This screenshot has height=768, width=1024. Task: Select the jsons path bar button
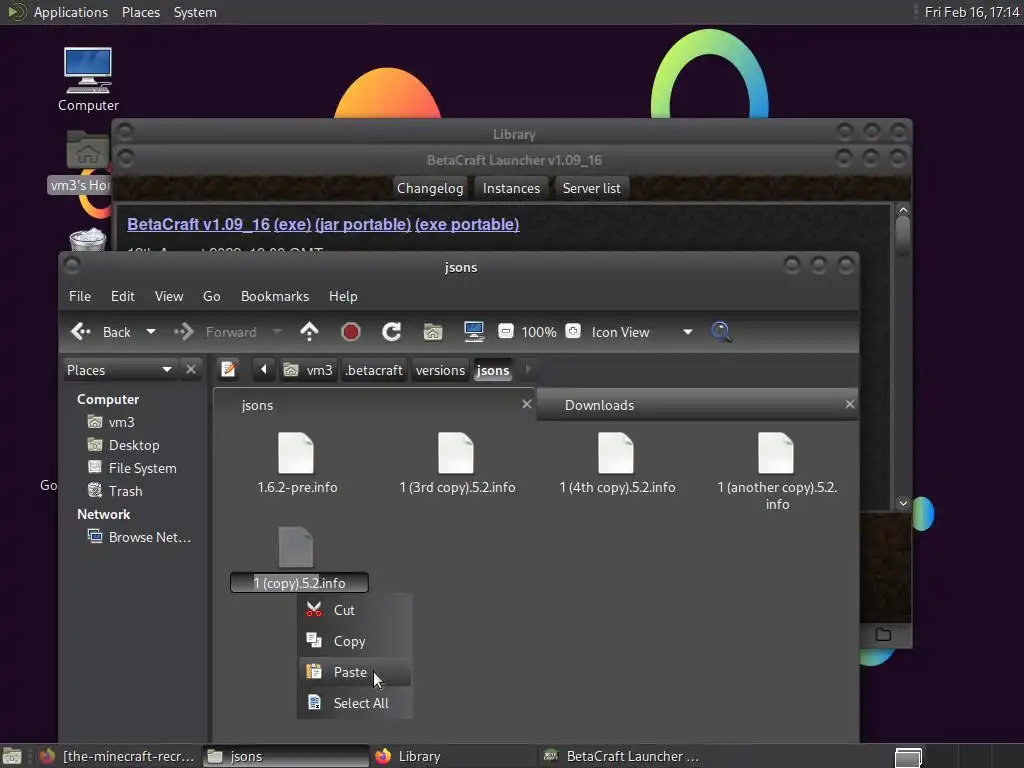coord(493,370)
